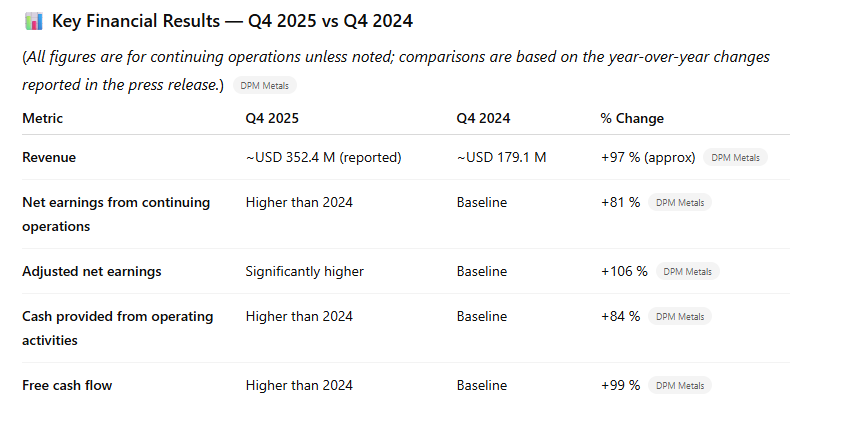Click the Key Financial Results heading text

click(x=232, y=21)
